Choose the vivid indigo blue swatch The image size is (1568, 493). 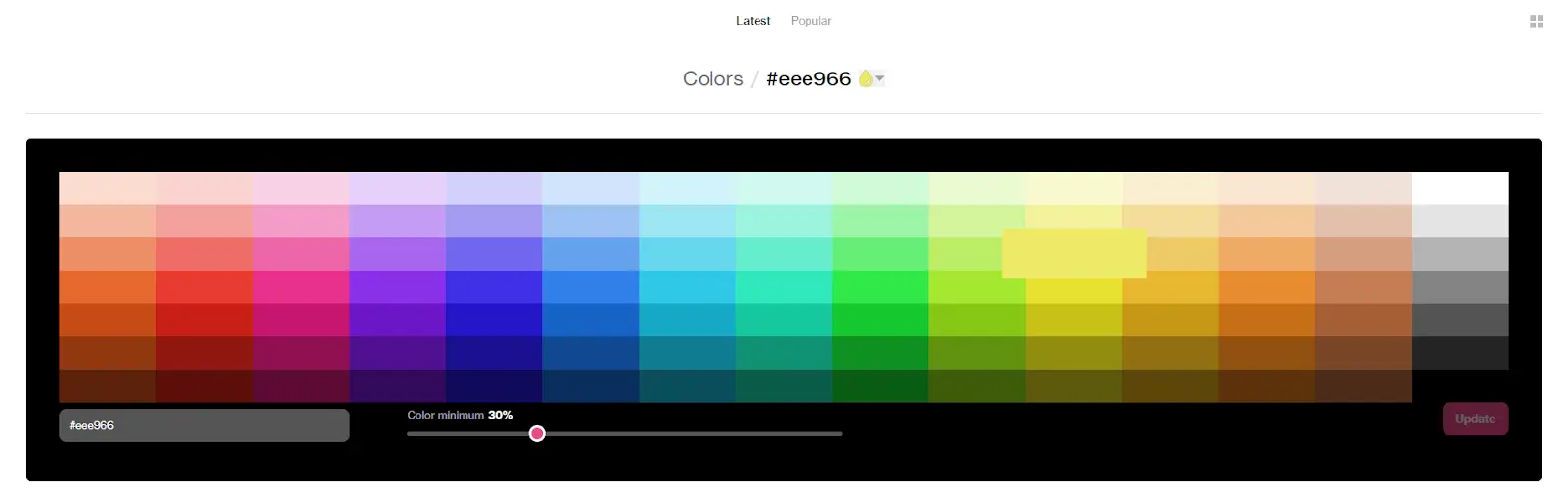pos(494,287)
